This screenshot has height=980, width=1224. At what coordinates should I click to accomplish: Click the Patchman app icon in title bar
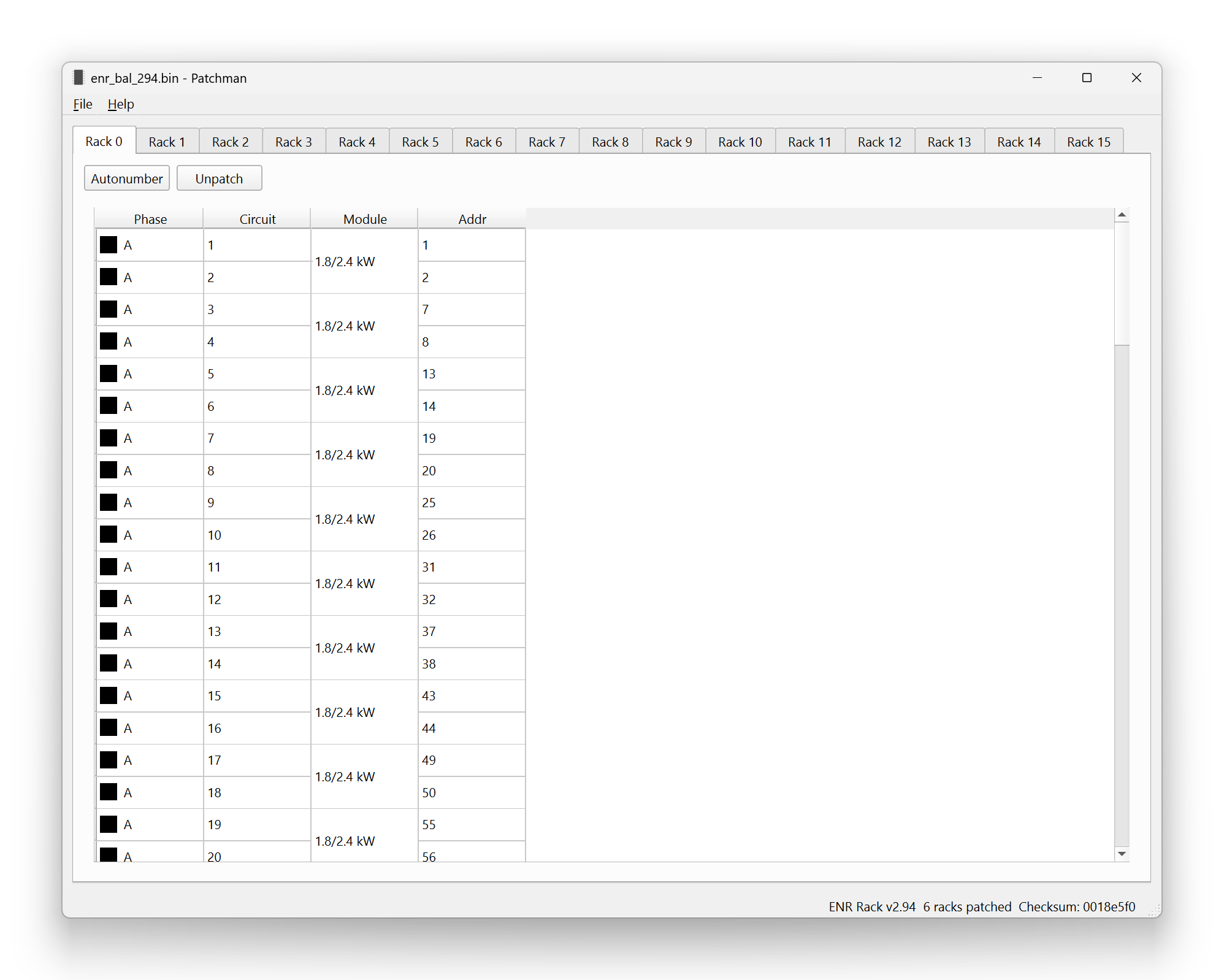pyautogui.click(x=78, y=77)
